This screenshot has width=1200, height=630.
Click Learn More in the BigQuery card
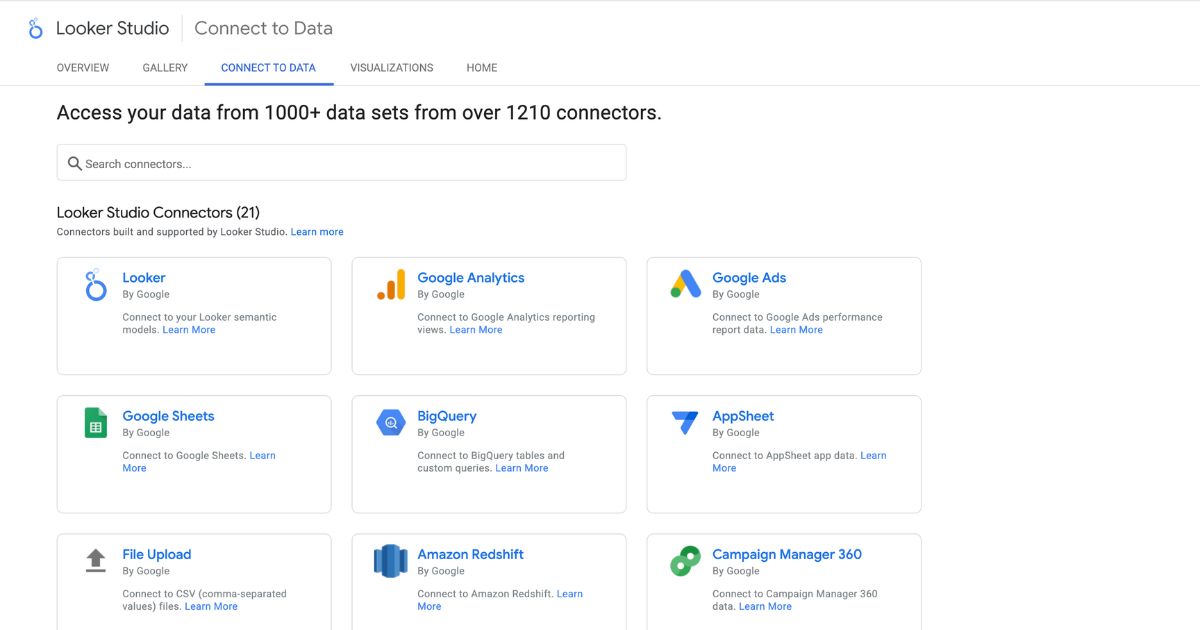pos(522,468)
